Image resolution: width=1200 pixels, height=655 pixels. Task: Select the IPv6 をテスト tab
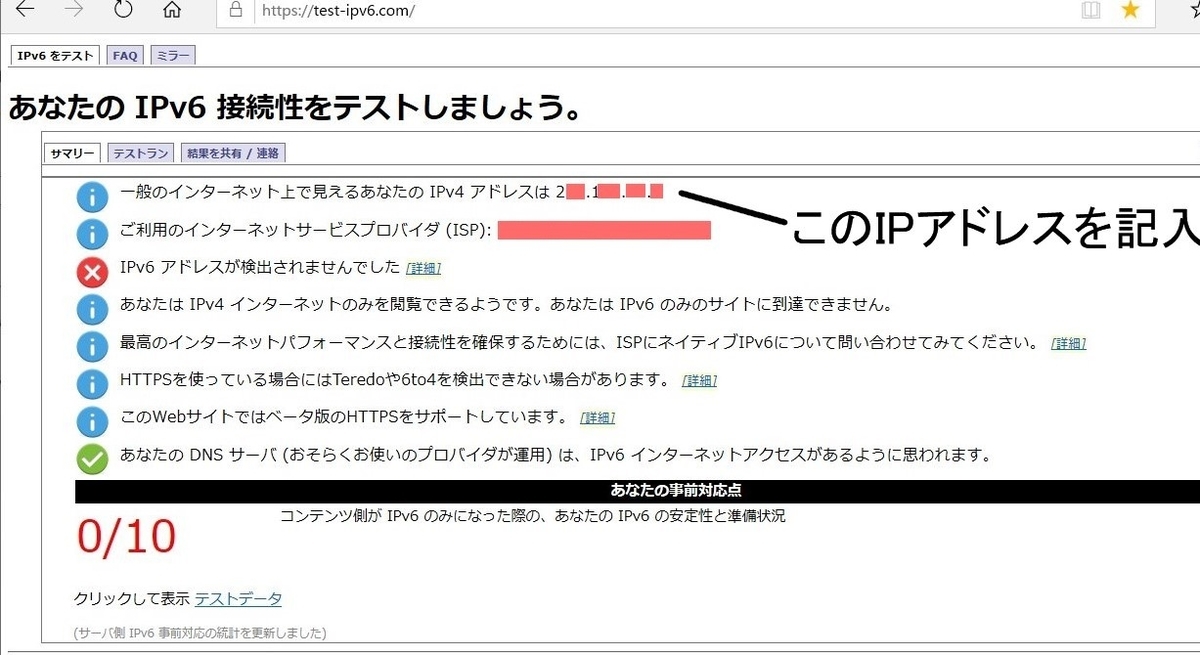[x=57, y=56]
